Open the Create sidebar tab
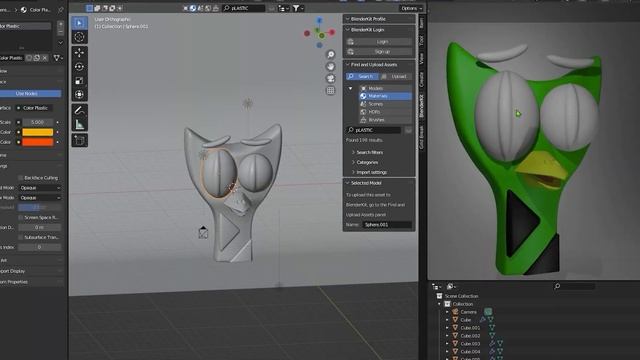Screen dimensions: 640x360 pyautogui.click(x=422, y=79)
